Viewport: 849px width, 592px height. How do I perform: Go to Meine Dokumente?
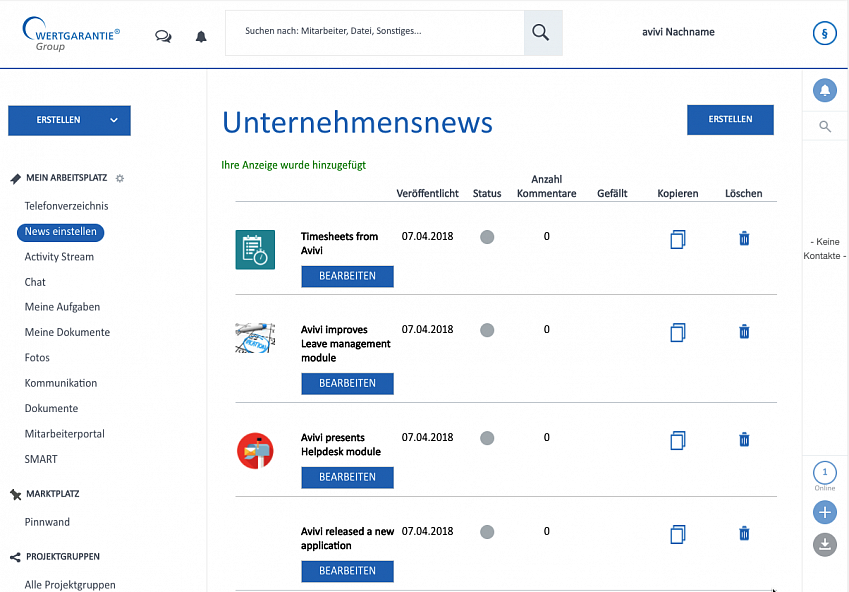(x=67, y=333)
